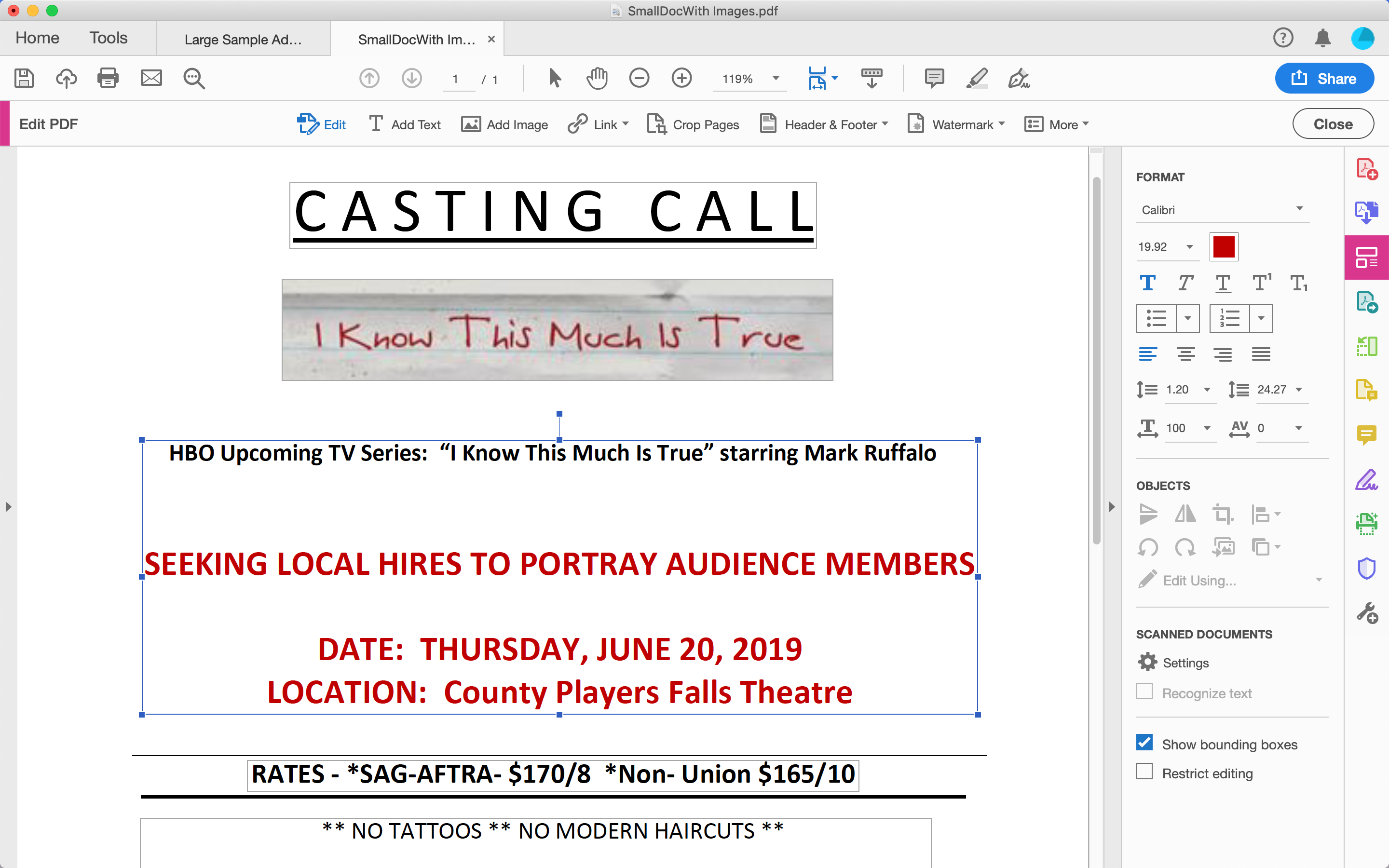
Task: Click the upload to cloud icon
Action: tap(66, 78)
